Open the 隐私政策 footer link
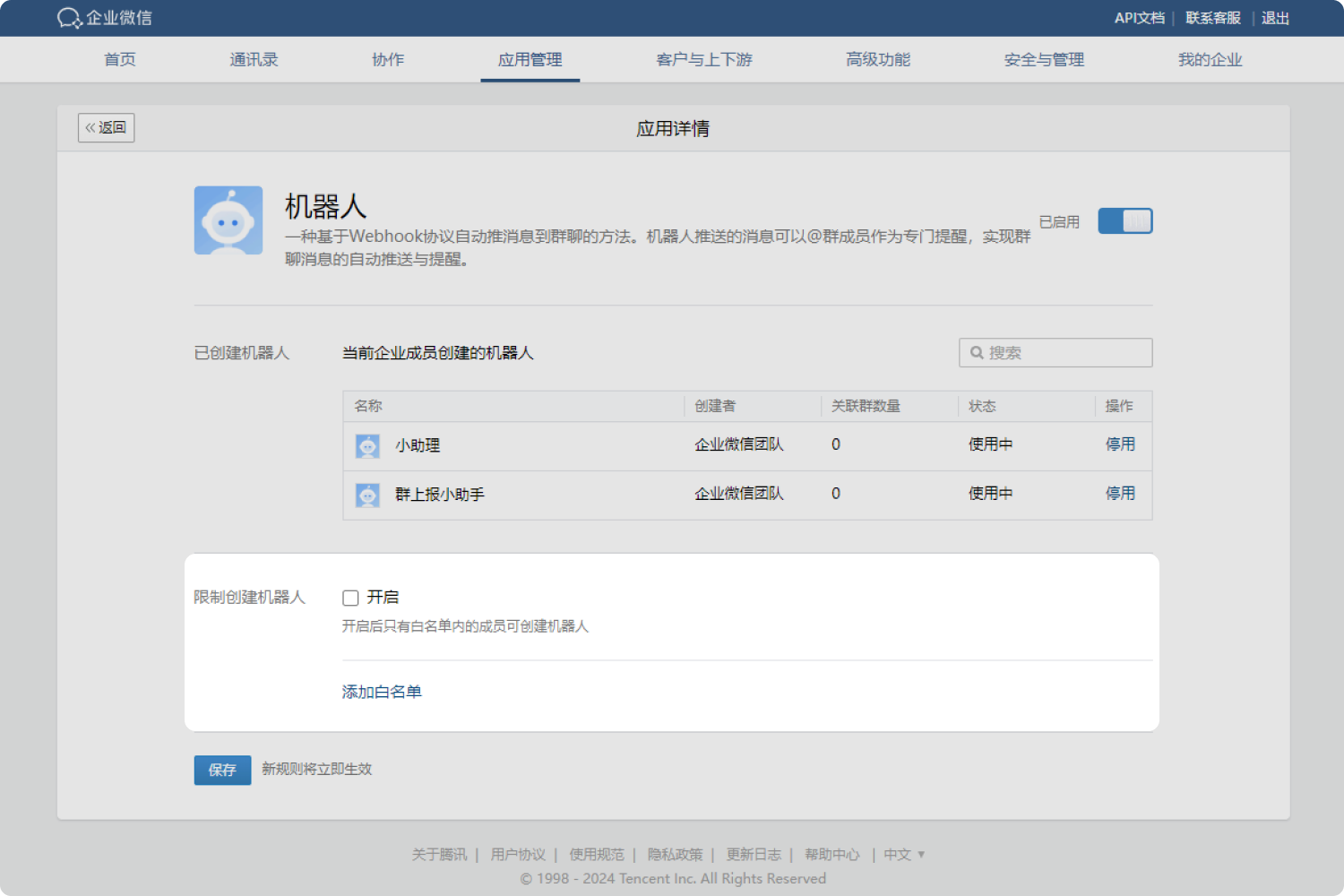 676,854
